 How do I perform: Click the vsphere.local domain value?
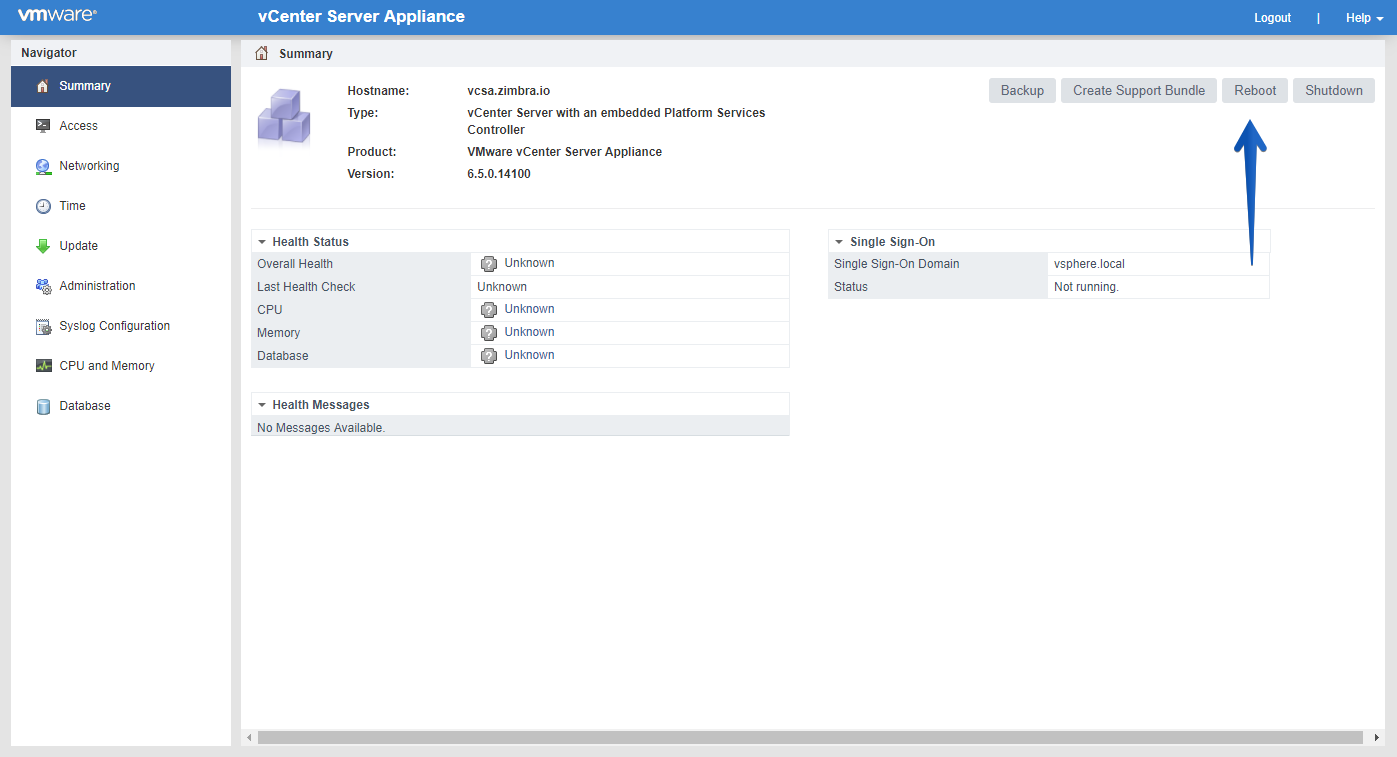[x=1089, y=264]
